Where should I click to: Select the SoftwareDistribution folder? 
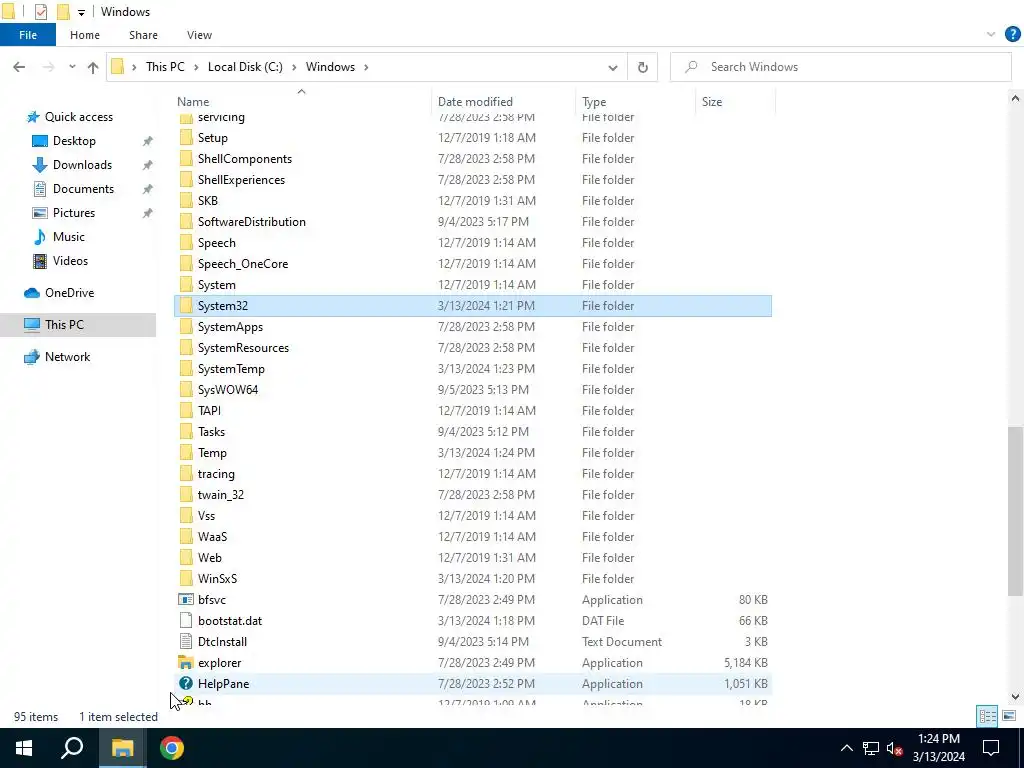click(473, 221)
